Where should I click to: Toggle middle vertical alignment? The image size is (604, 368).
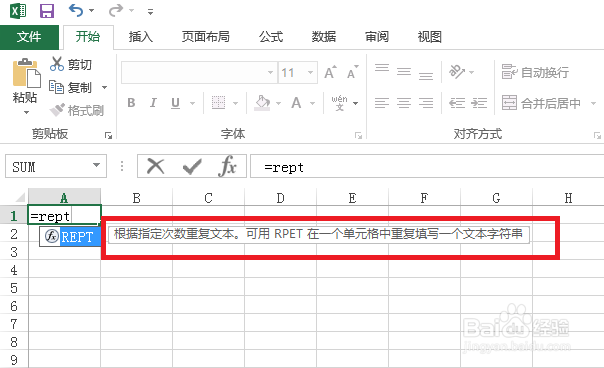(404, 72)
